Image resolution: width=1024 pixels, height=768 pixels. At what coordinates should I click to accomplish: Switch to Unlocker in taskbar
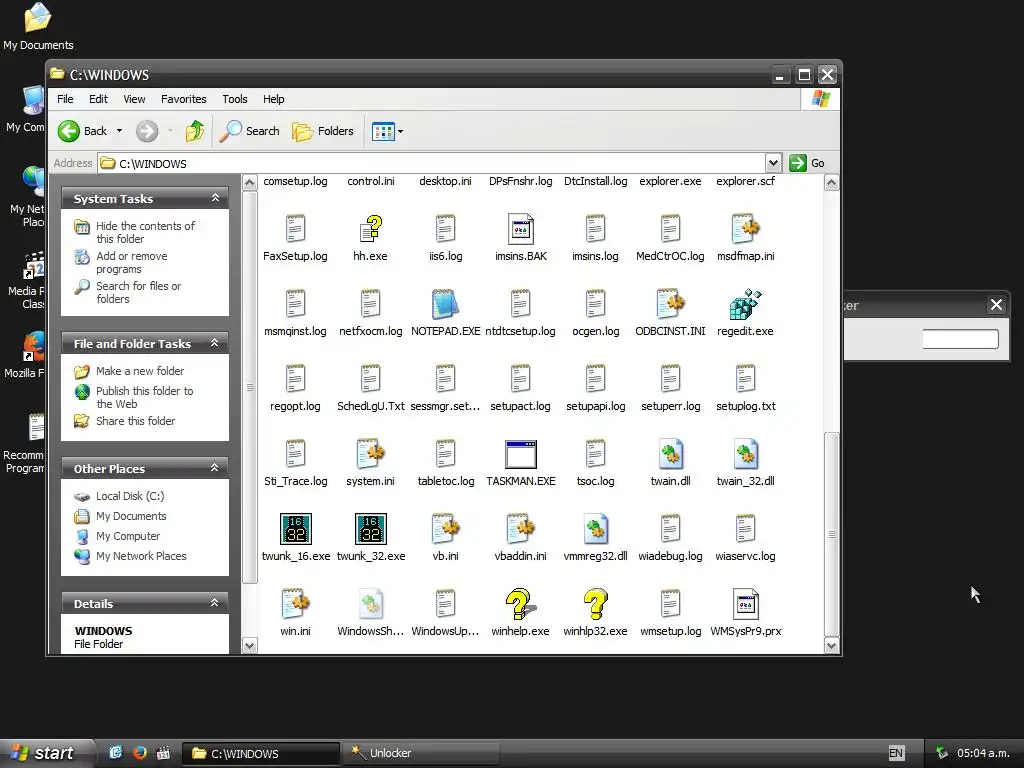coord(421,753)
